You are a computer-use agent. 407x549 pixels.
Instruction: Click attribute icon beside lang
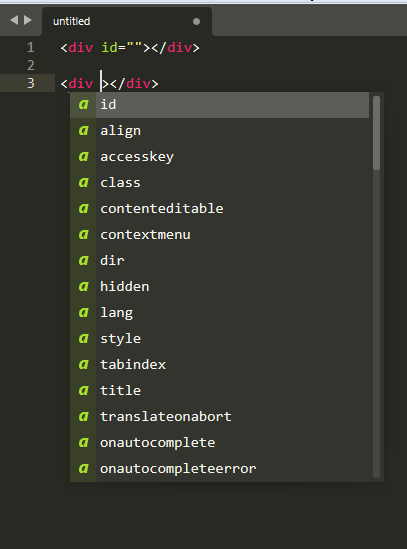83,313
